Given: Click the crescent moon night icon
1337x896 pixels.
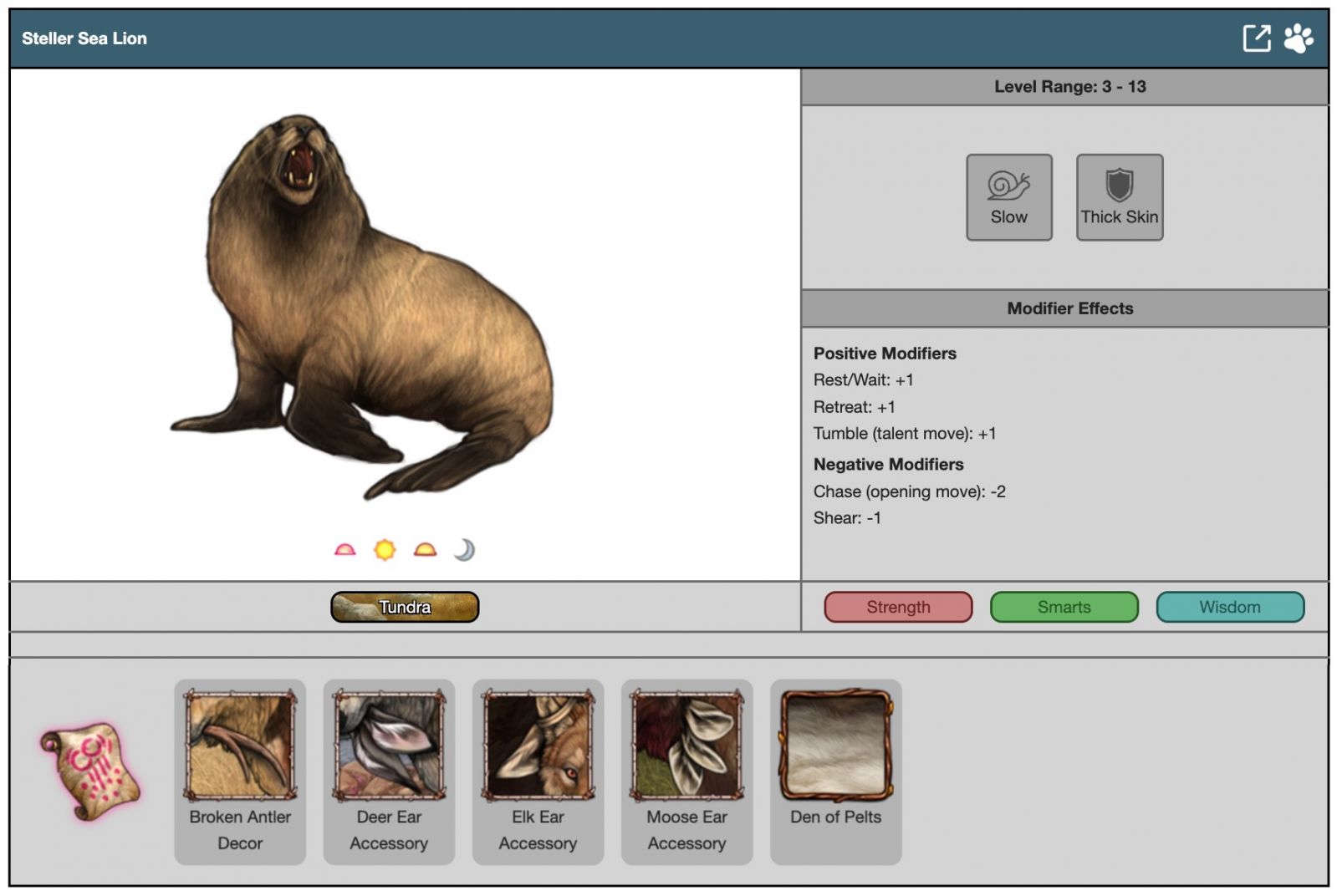Looking at the screenshot, I should click(x=464, y=550).
